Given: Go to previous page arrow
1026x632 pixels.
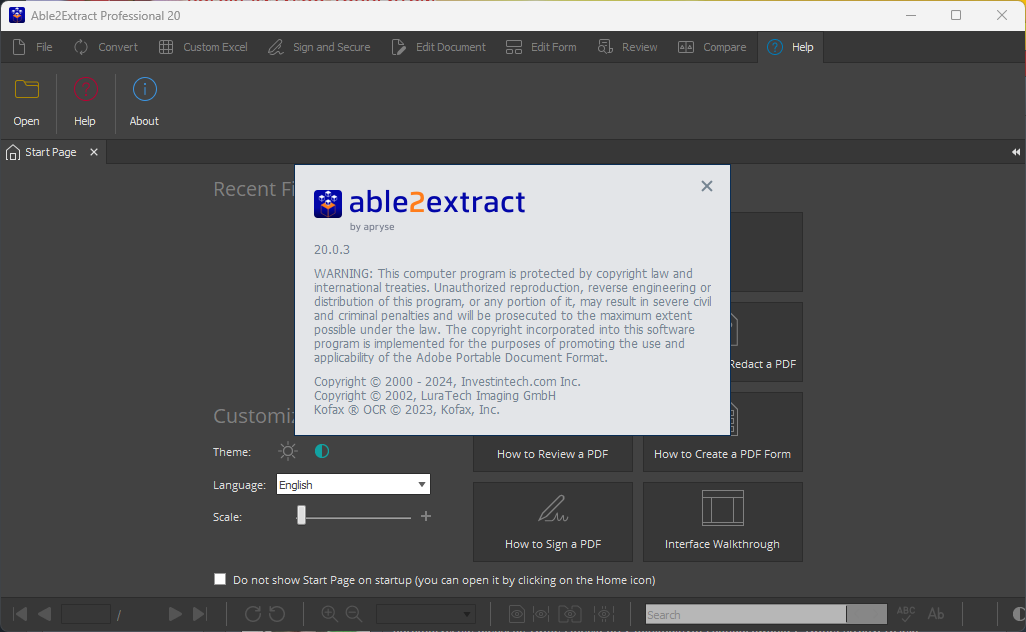Looking at the screenshot, I should [x=44, y=614].
